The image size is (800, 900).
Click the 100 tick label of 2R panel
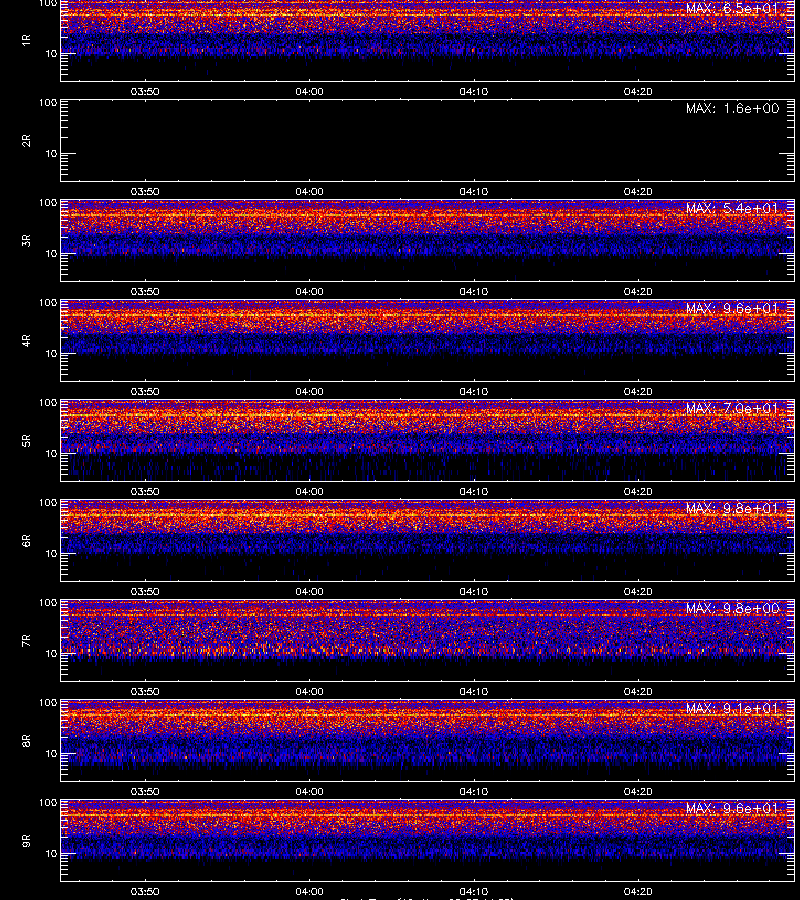(x=48, y=103)
